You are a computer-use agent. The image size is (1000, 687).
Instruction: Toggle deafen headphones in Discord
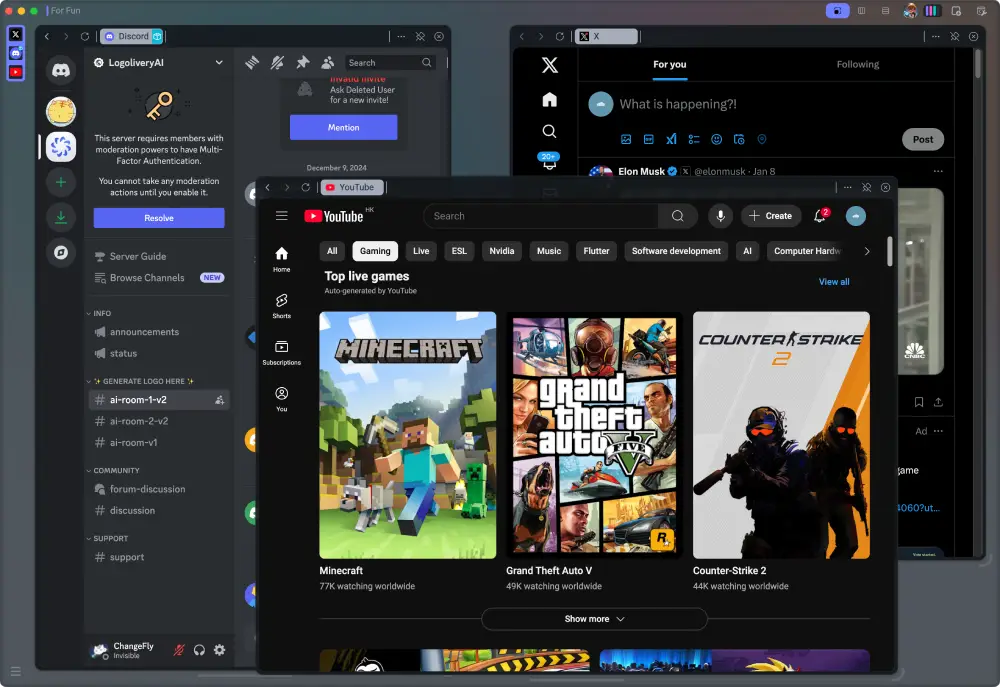point(200,650)
